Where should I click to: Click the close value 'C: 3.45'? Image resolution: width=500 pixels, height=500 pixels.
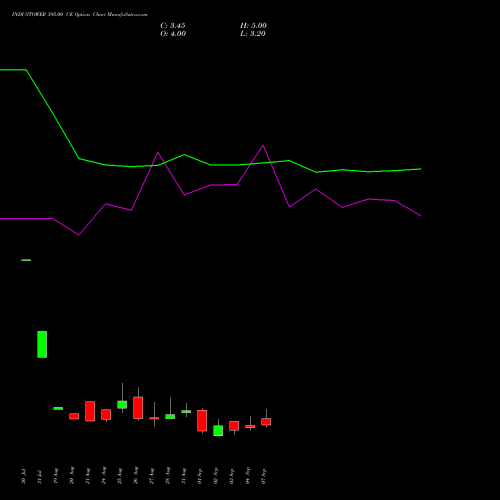tap(173, 26)
